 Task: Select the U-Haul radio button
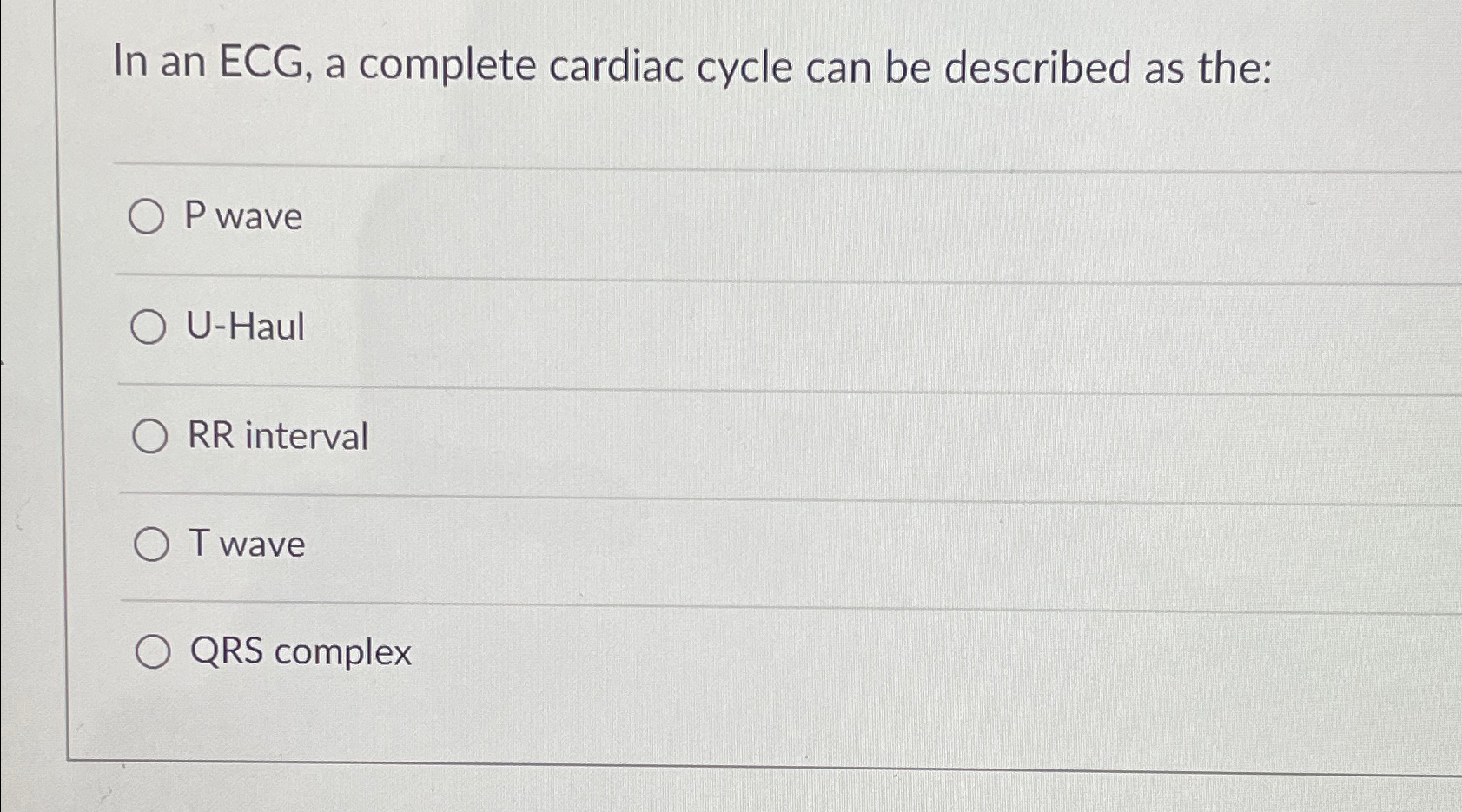tap(149, 327)
